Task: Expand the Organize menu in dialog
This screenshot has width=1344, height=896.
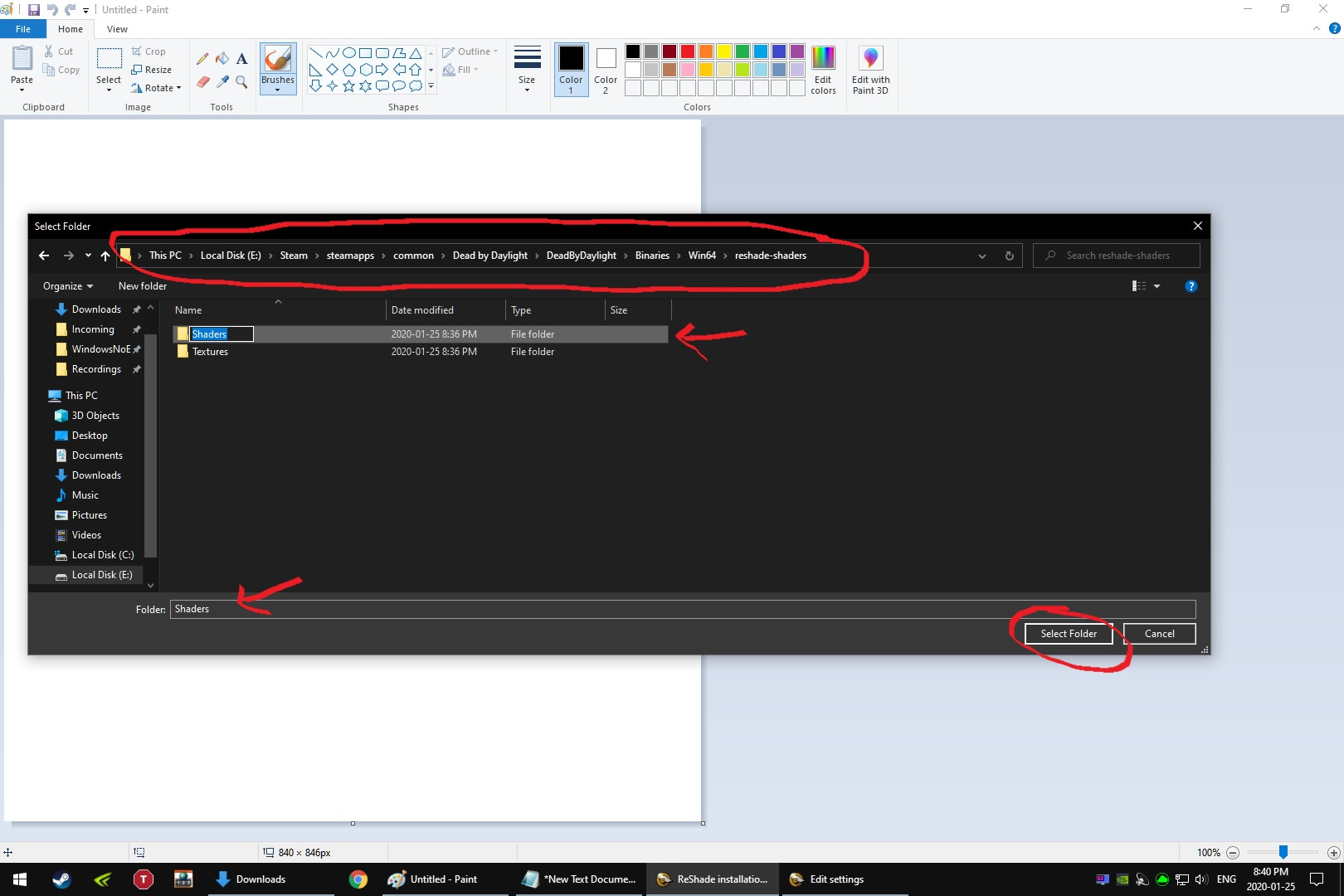Action: click(68, 286)
